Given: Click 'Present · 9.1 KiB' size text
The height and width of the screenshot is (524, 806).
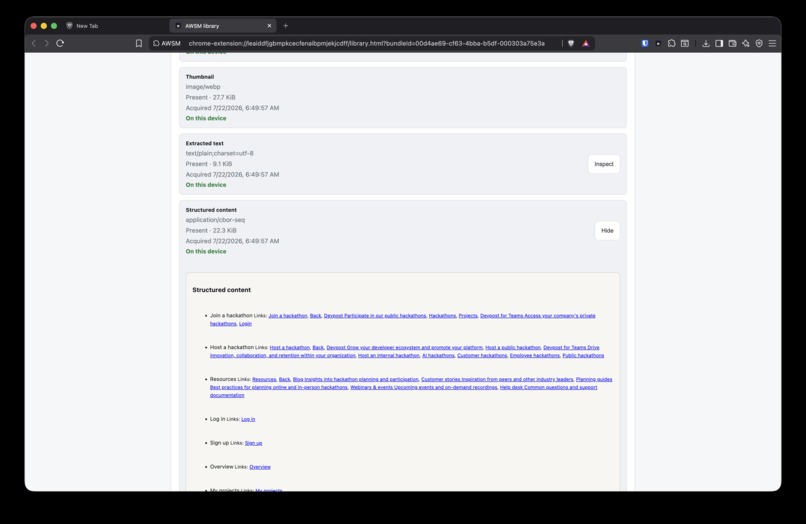Looking at the screenshot, I should point(209,164).
